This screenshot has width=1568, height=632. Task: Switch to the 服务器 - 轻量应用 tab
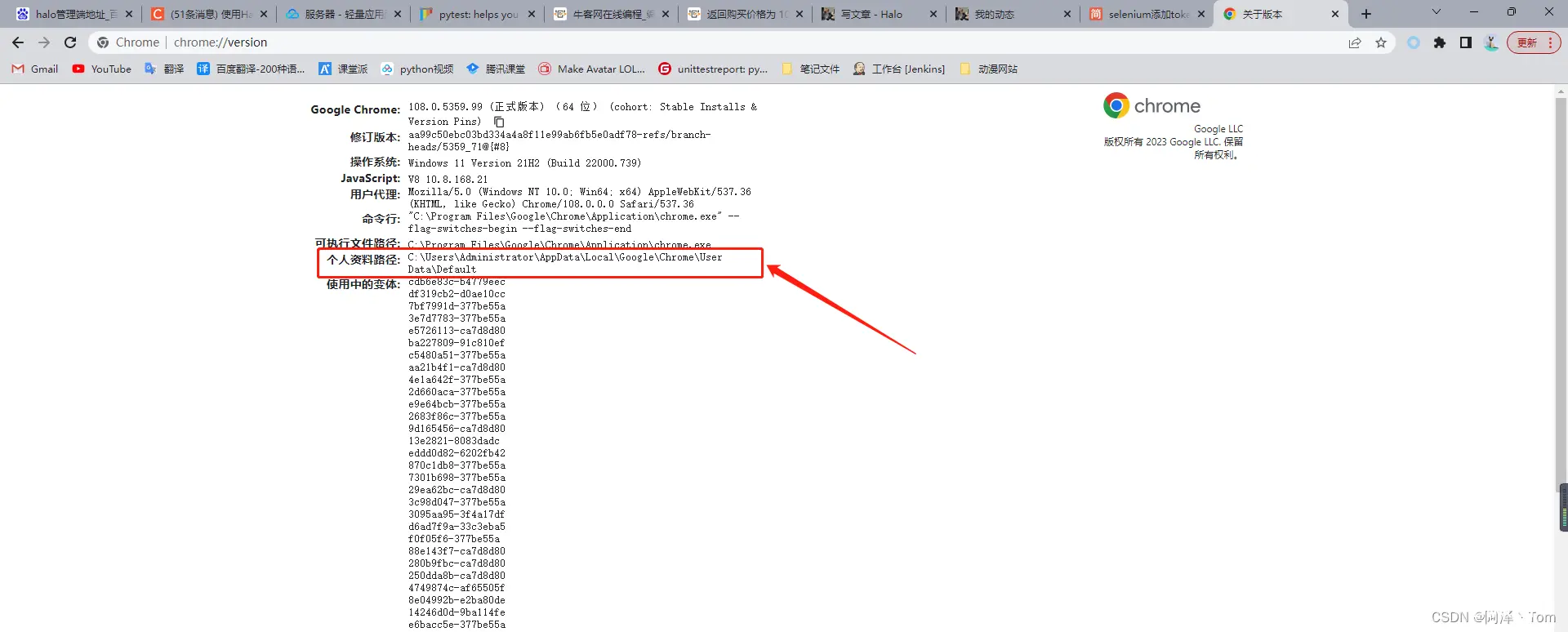(x=344, y=14)
